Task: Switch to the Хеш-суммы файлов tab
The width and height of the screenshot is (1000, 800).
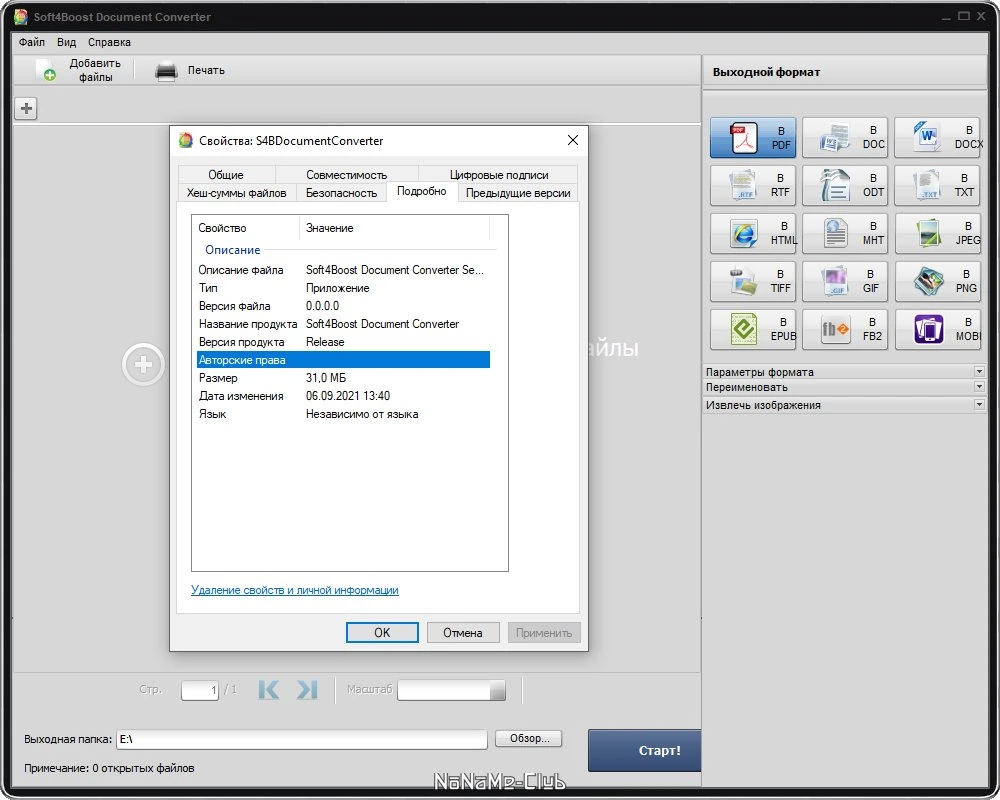Action: tap(237, 193)
